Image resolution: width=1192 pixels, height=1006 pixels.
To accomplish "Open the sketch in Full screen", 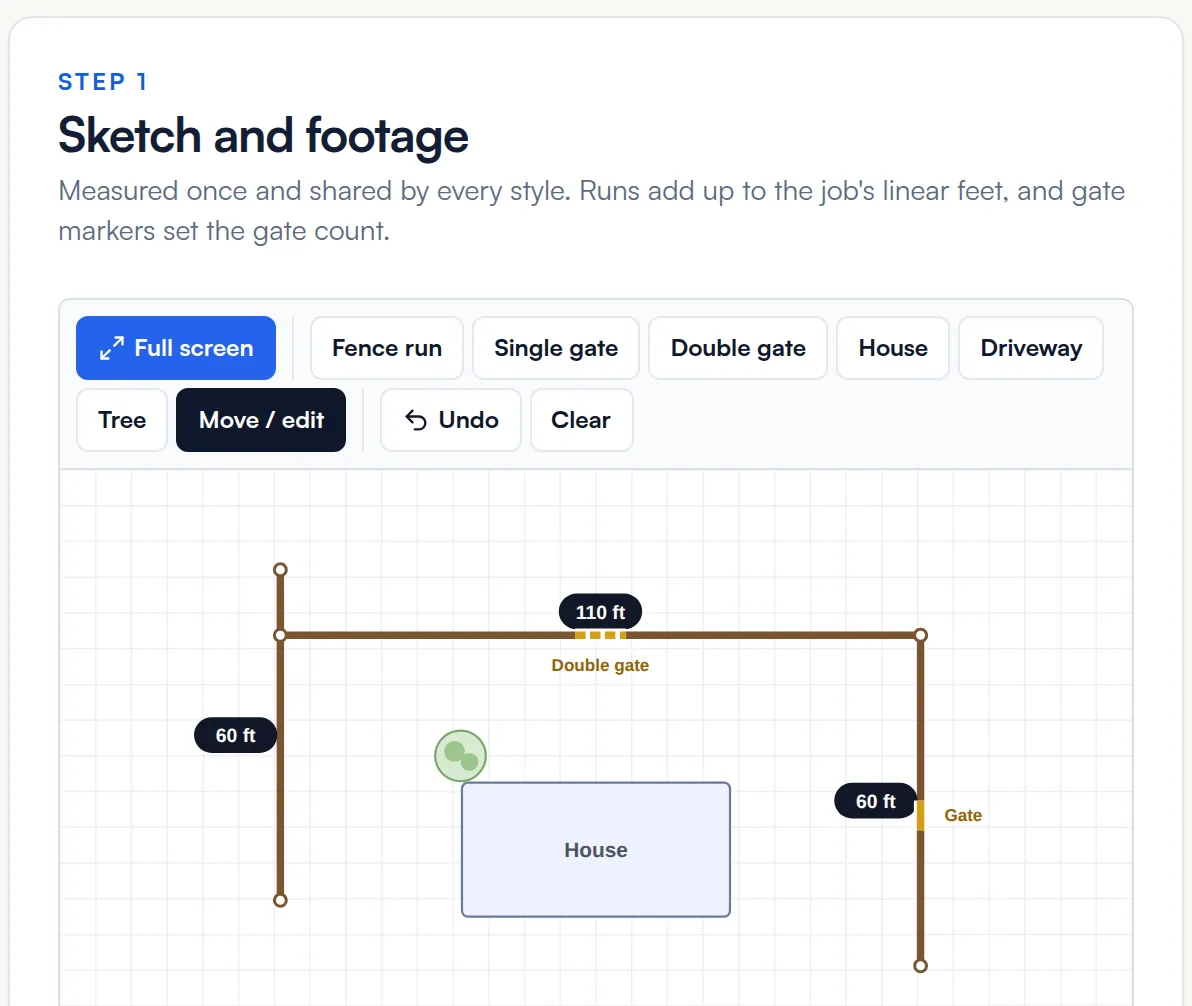I will (x=176, y=347).
